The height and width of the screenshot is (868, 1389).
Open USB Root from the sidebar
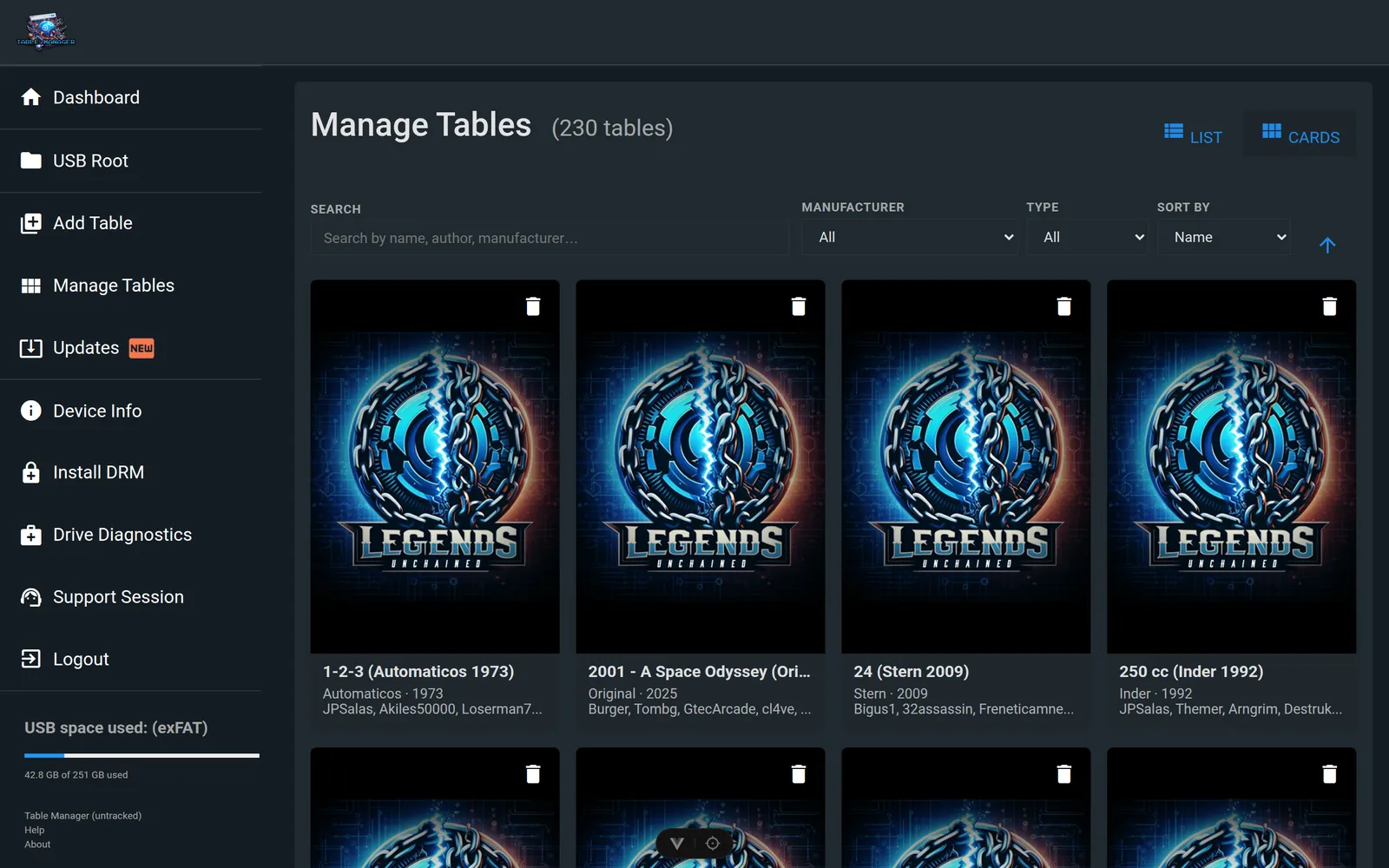[131, 161]
